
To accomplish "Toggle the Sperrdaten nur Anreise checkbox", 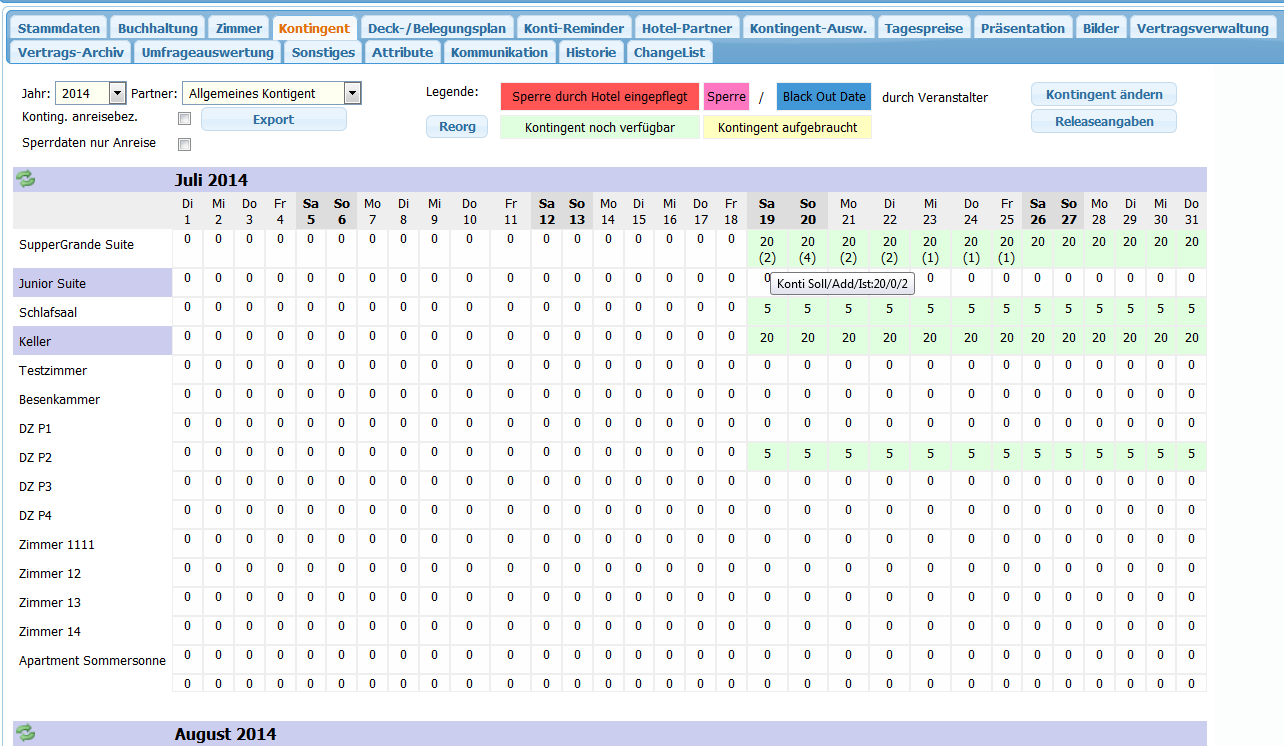I will pyautogui.click(x=184, y=144).
